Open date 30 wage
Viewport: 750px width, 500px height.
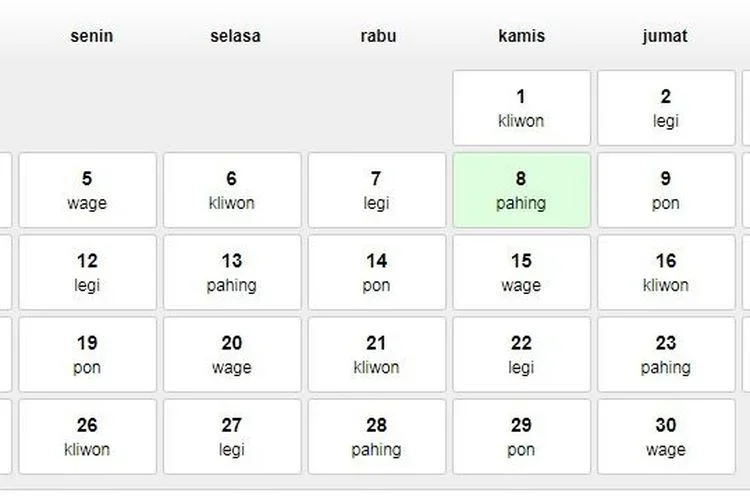pos(666,437)
